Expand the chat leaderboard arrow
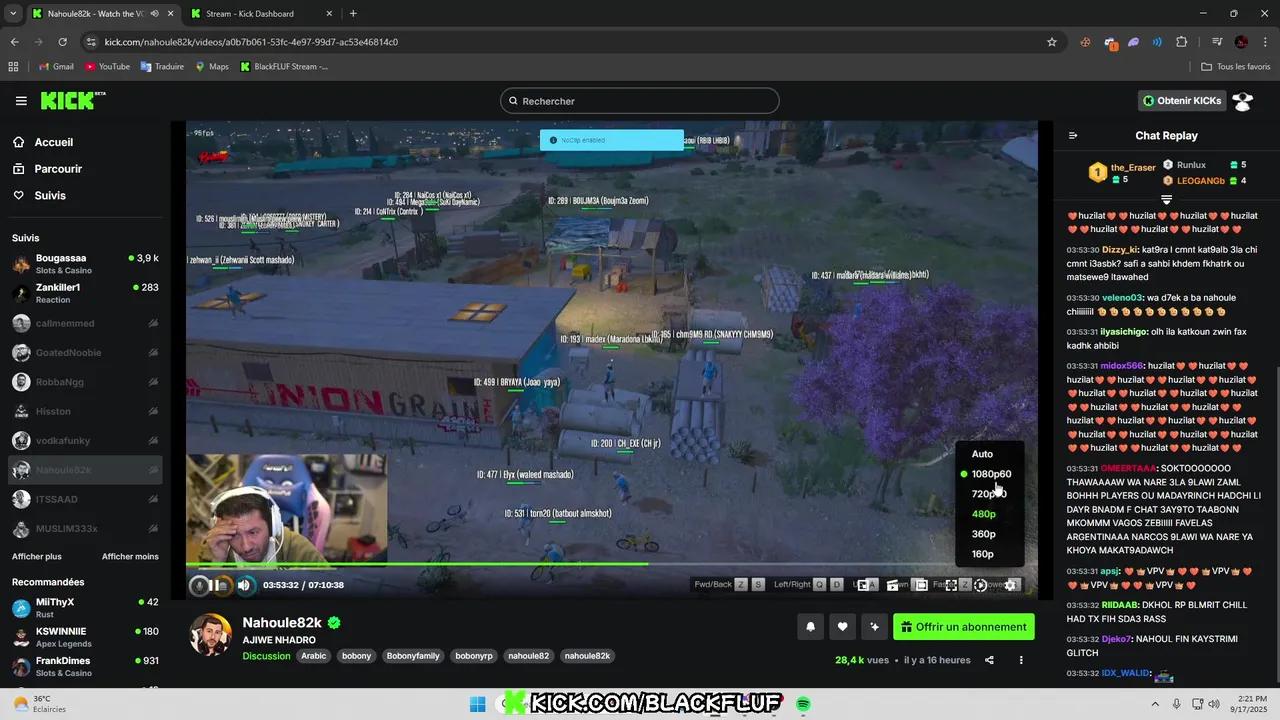Viewport: 1280px width, 720px height. (x=1166, y=200)
